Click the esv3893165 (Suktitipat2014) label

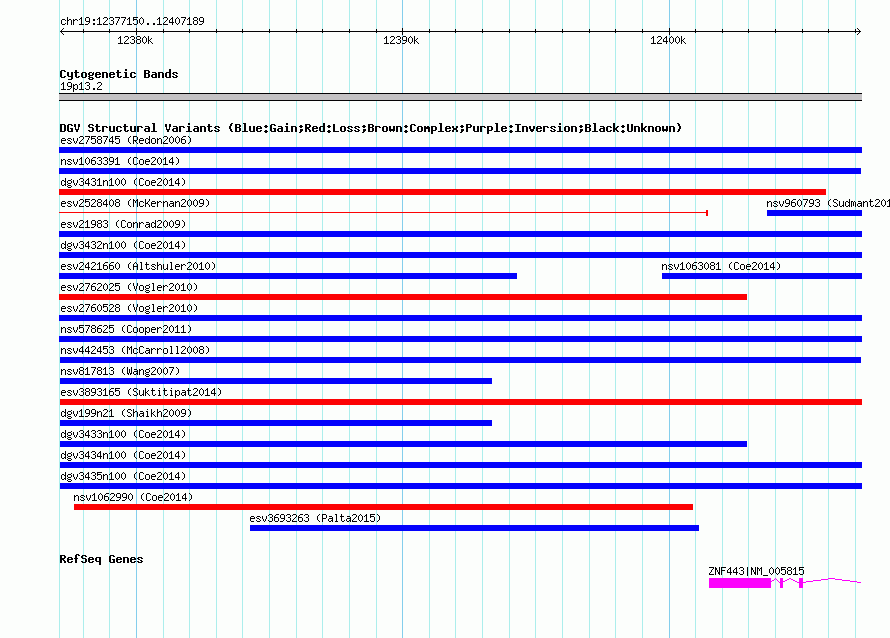coord(141,392)
